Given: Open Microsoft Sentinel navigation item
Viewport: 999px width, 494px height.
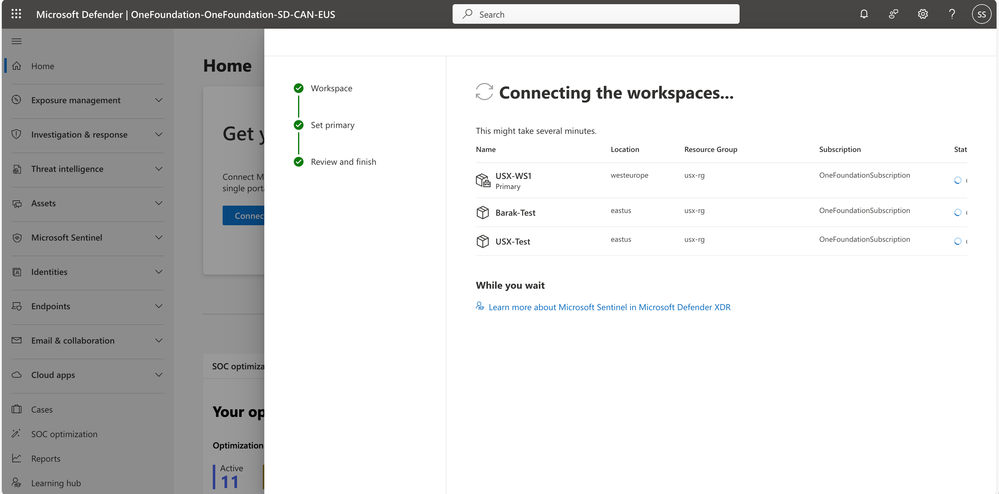Looking at the screenshot, I should [67, 237].
